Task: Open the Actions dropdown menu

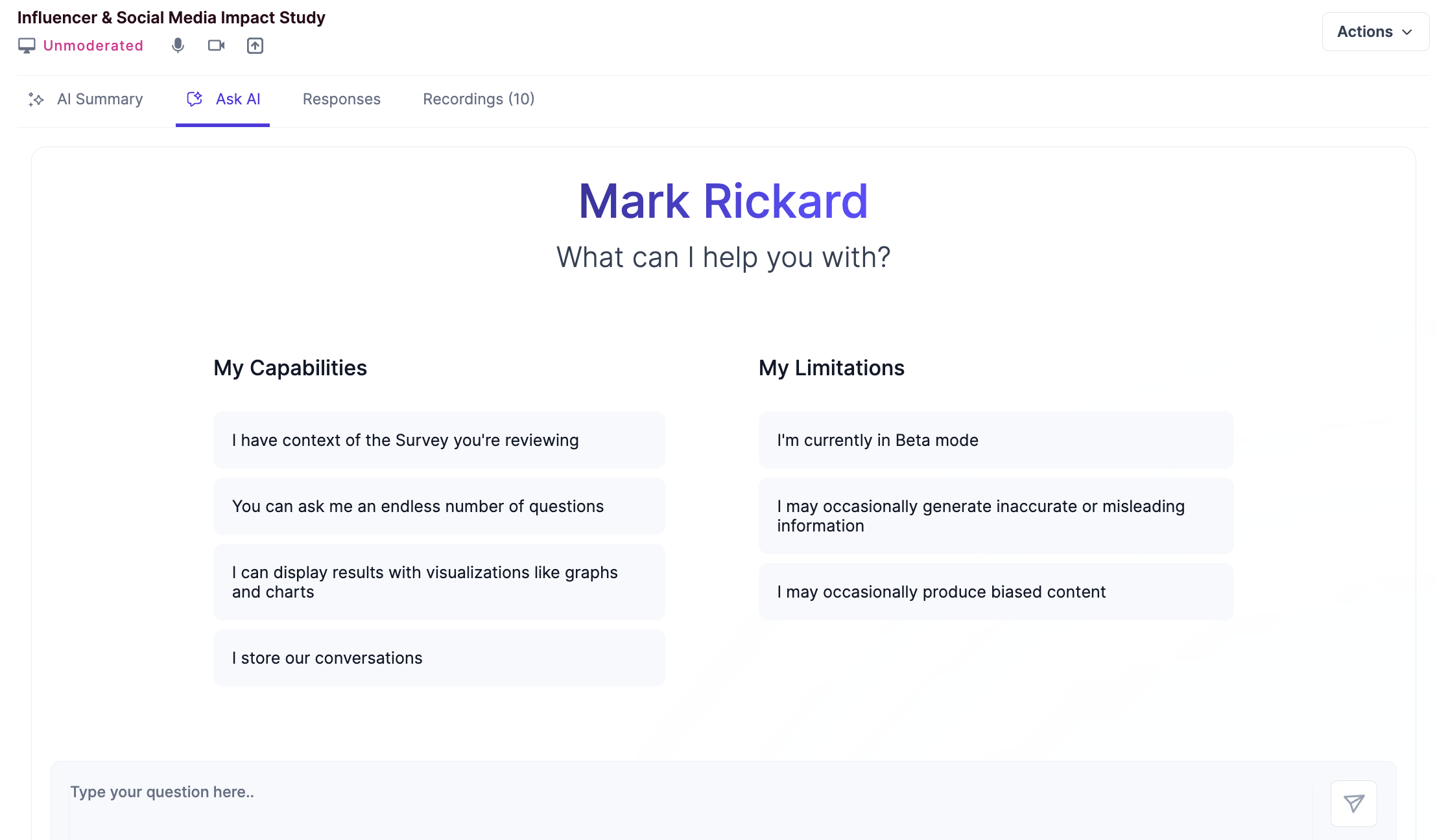Action: pos(1375,32)
